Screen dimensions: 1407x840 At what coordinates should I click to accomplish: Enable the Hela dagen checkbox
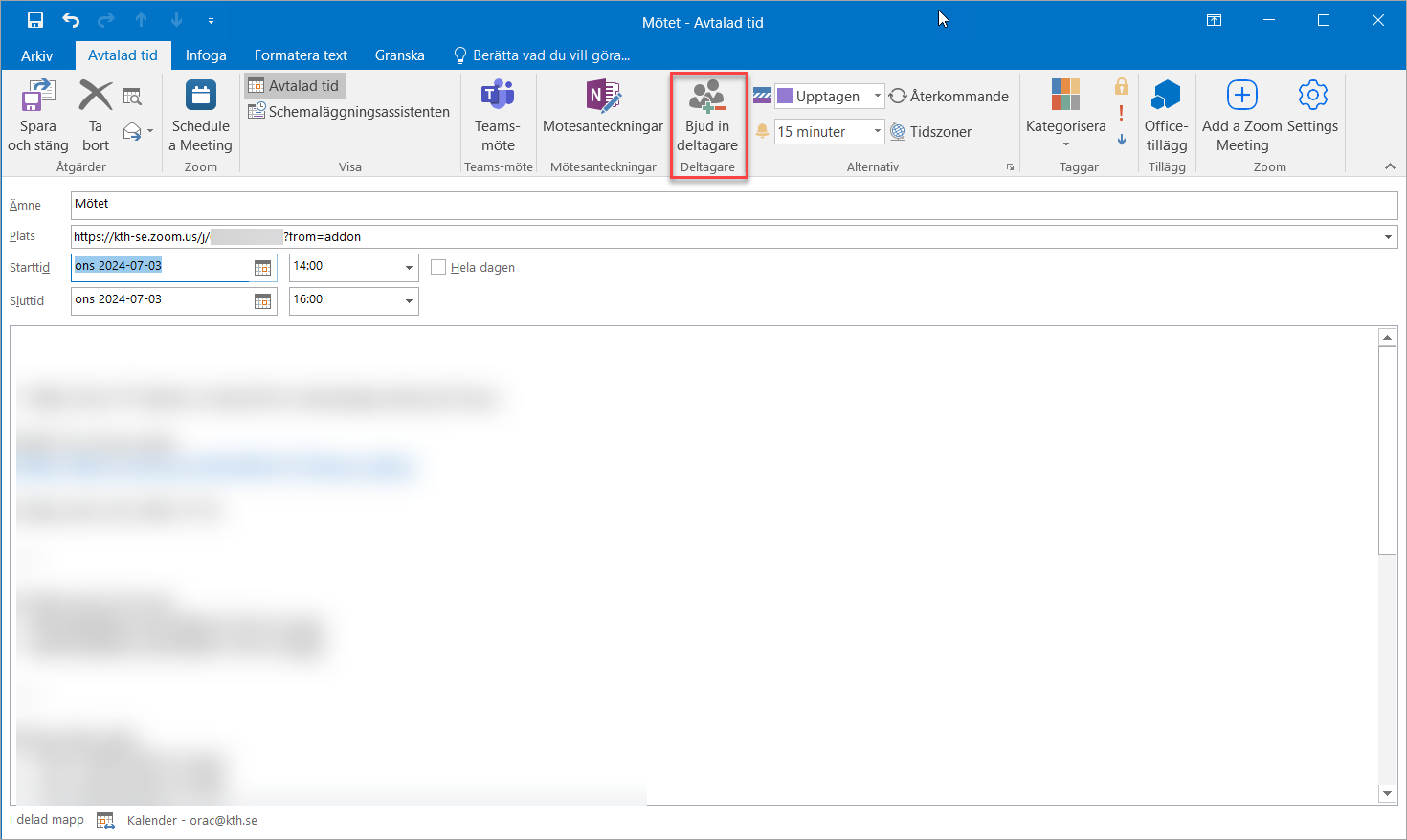pyautogui.click(x=438, y=268)
